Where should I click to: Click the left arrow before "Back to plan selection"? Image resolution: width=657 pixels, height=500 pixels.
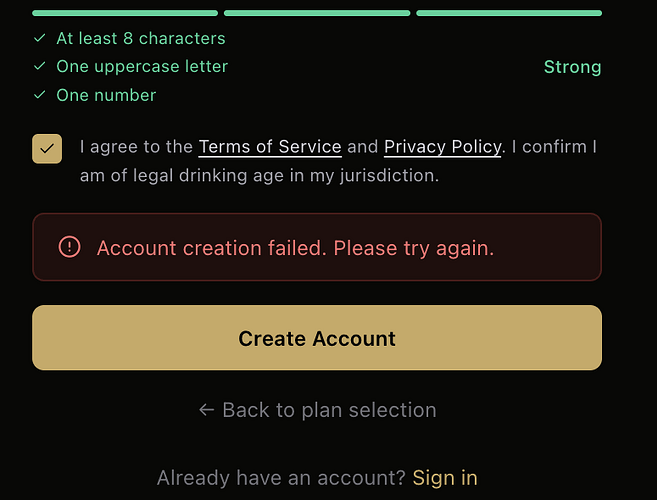(x=207, y=410)
